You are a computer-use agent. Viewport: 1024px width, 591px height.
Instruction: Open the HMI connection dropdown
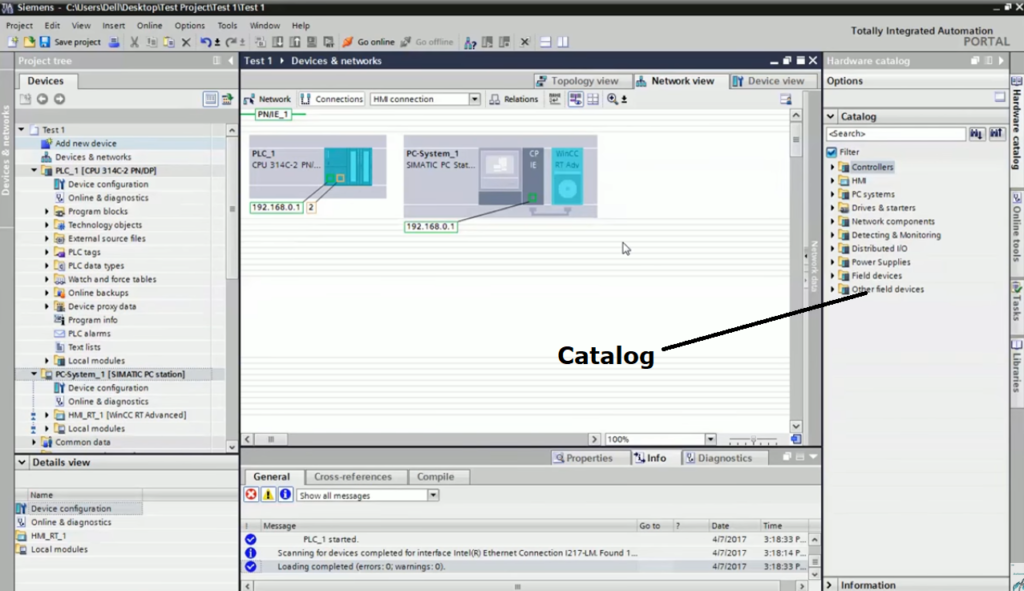tap(474, 99)
